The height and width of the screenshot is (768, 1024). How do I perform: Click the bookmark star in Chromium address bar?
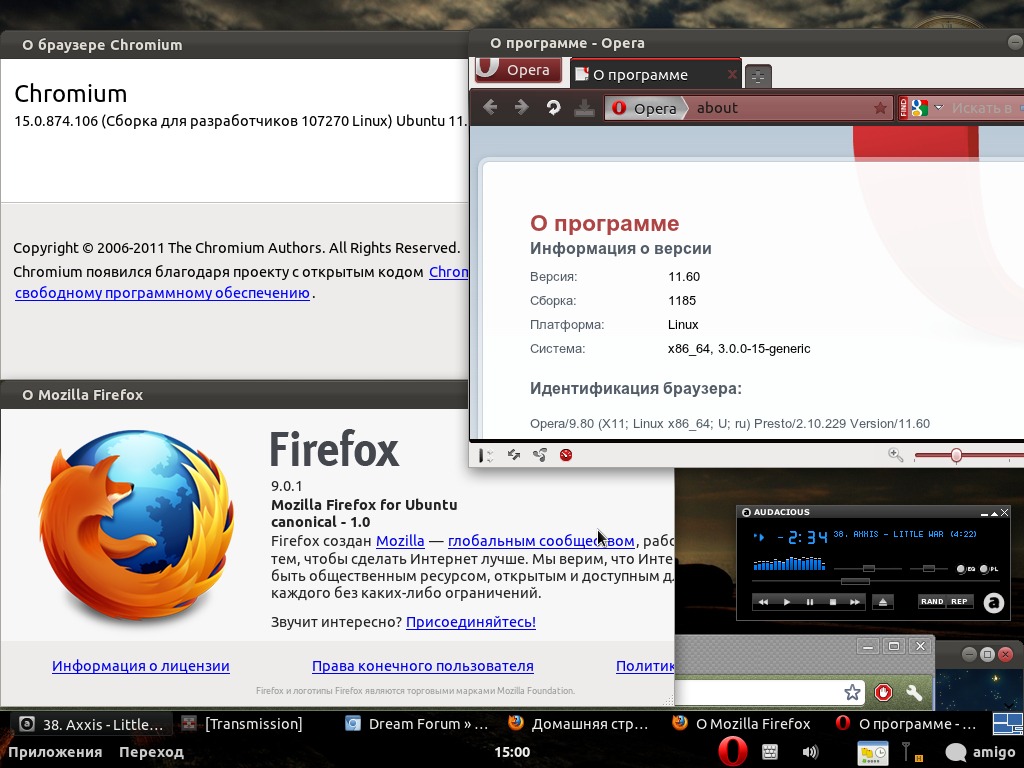coord(852,692)
